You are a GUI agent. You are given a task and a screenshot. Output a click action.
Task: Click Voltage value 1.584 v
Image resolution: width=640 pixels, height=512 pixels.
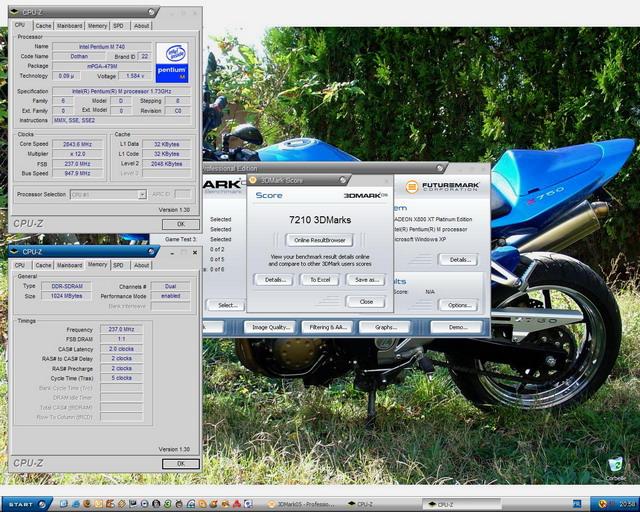pyautogui.click(x=135, y=76)
